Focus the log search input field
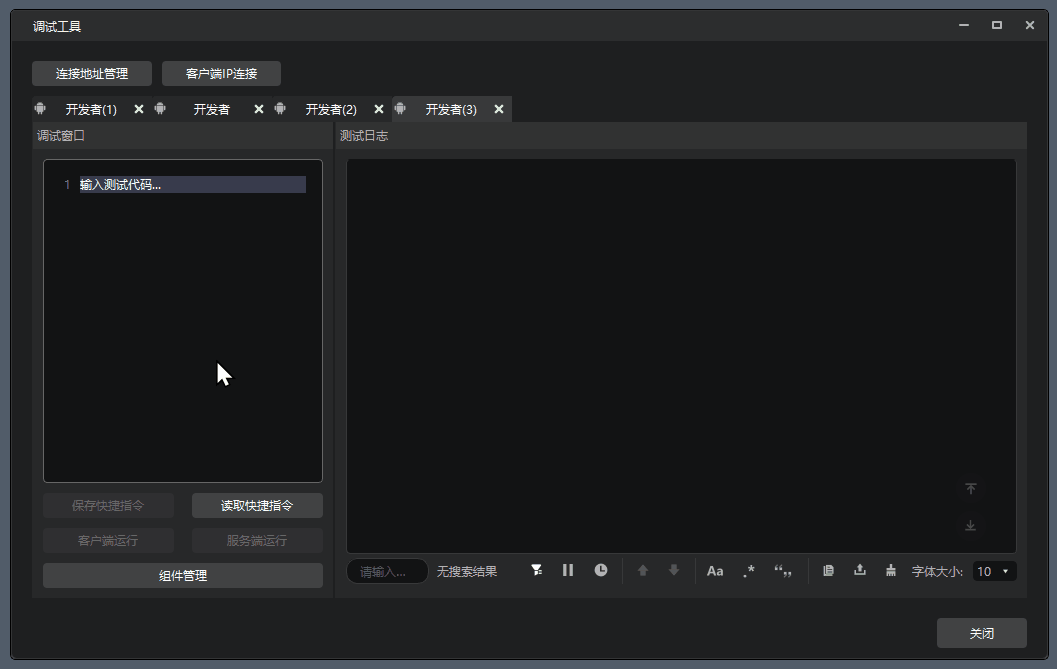 point(386,571)
